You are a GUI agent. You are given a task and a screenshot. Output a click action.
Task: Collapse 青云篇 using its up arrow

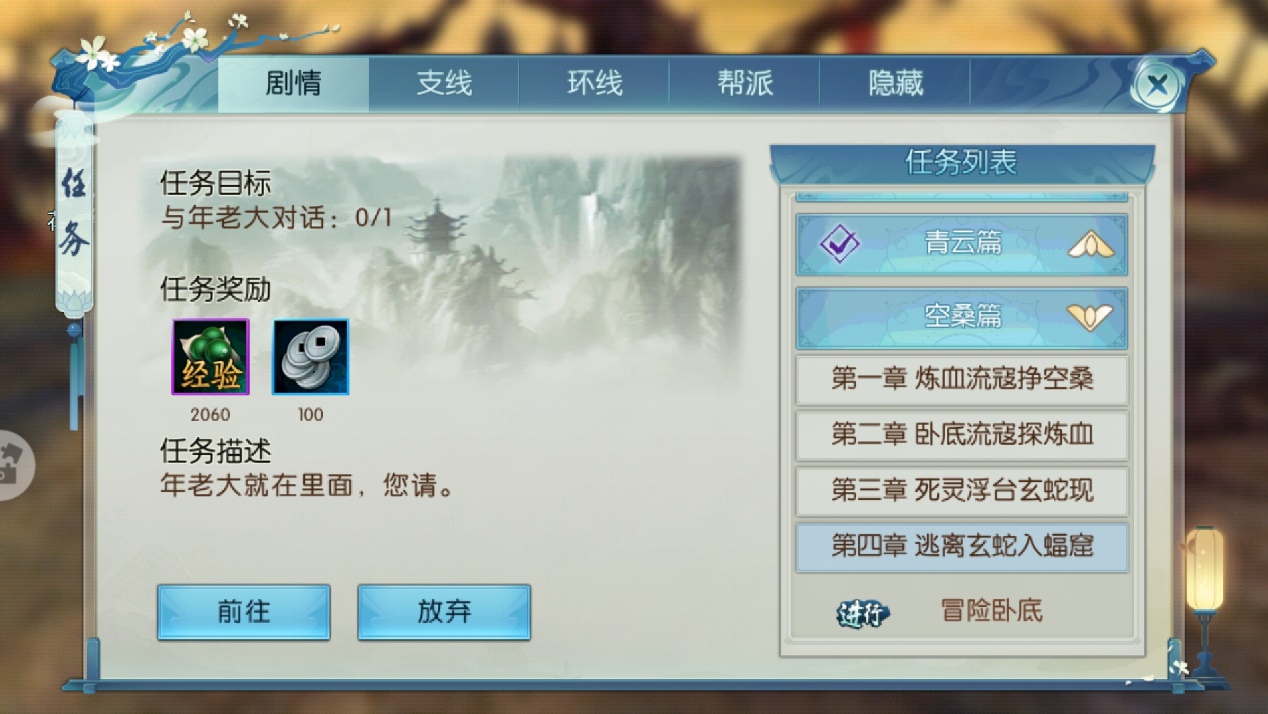pyautogui.click(x=1091, y=244)
